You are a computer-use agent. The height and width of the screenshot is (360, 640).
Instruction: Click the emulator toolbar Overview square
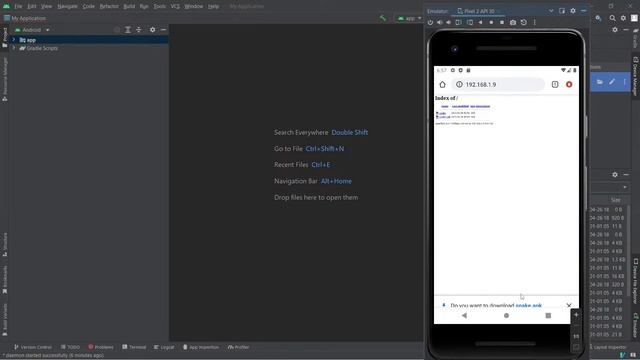point(502,22)
